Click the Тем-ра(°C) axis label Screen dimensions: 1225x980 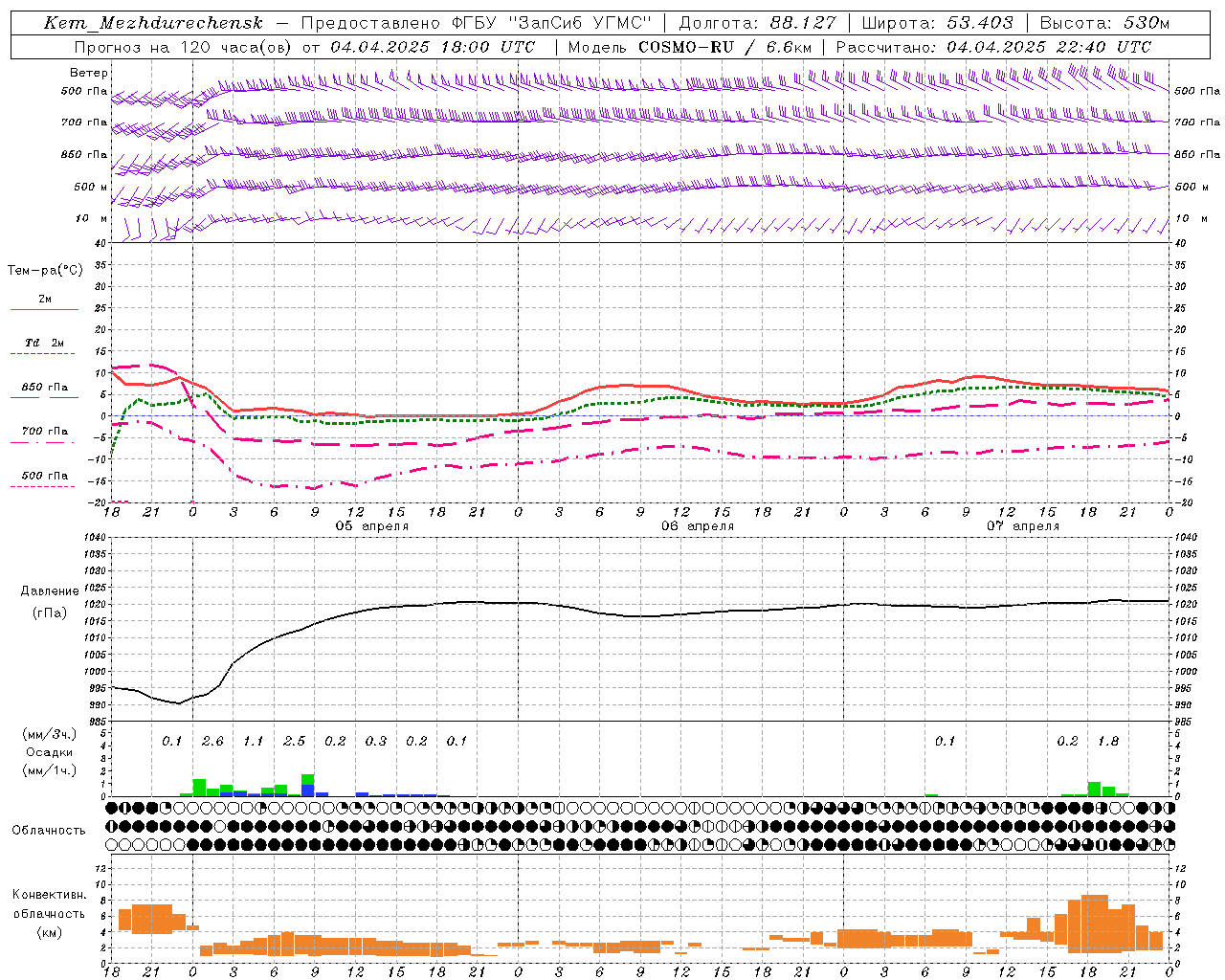pos(45,271)
